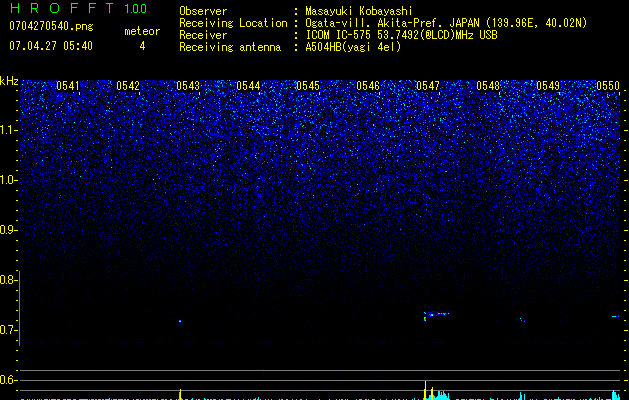The image size is (629, 400).
Task: Click the 0547 time marker
Action: click(x=428, y=86)
